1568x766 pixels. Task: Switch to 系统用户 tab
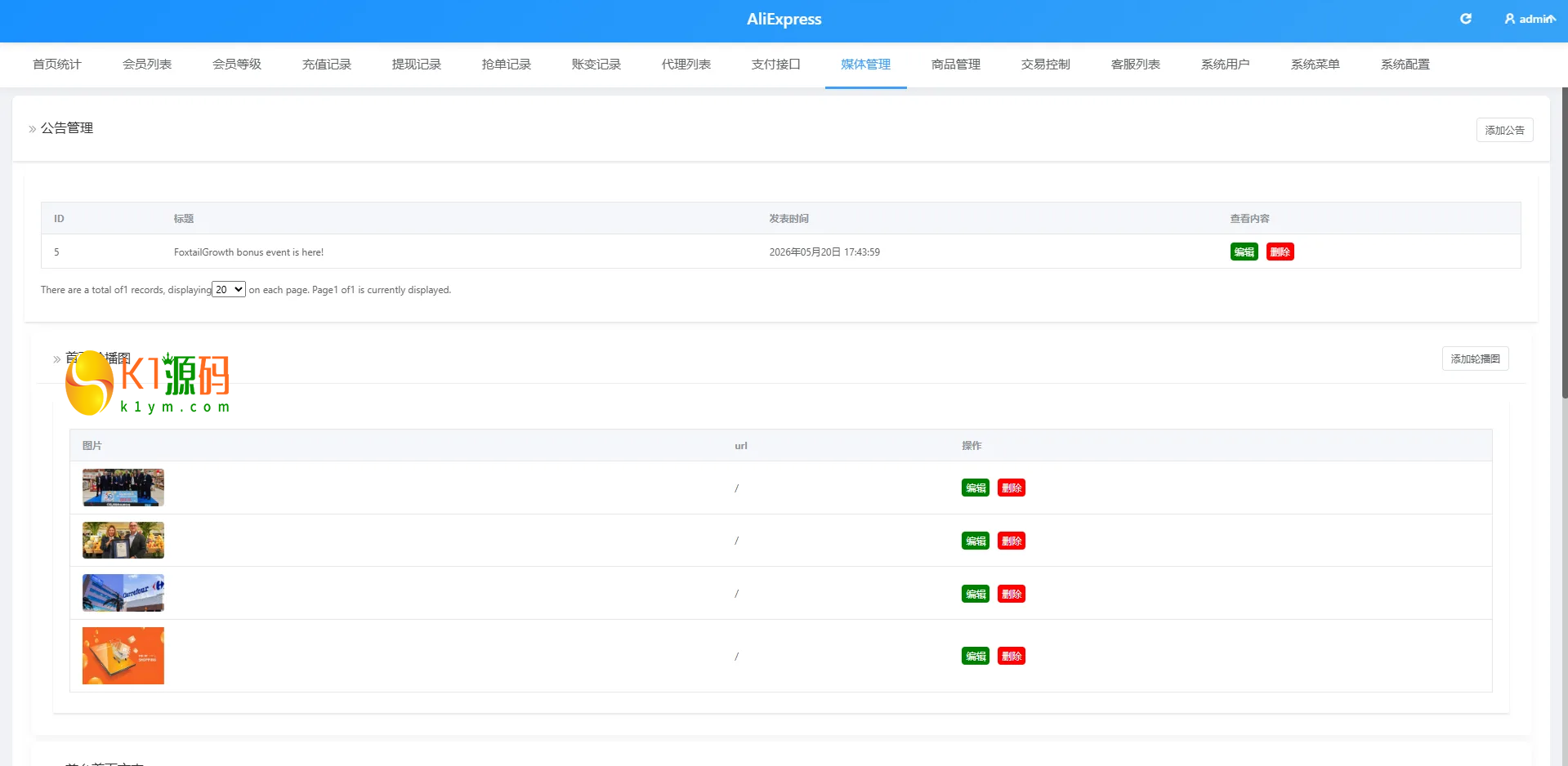[x=1226, y=65]
